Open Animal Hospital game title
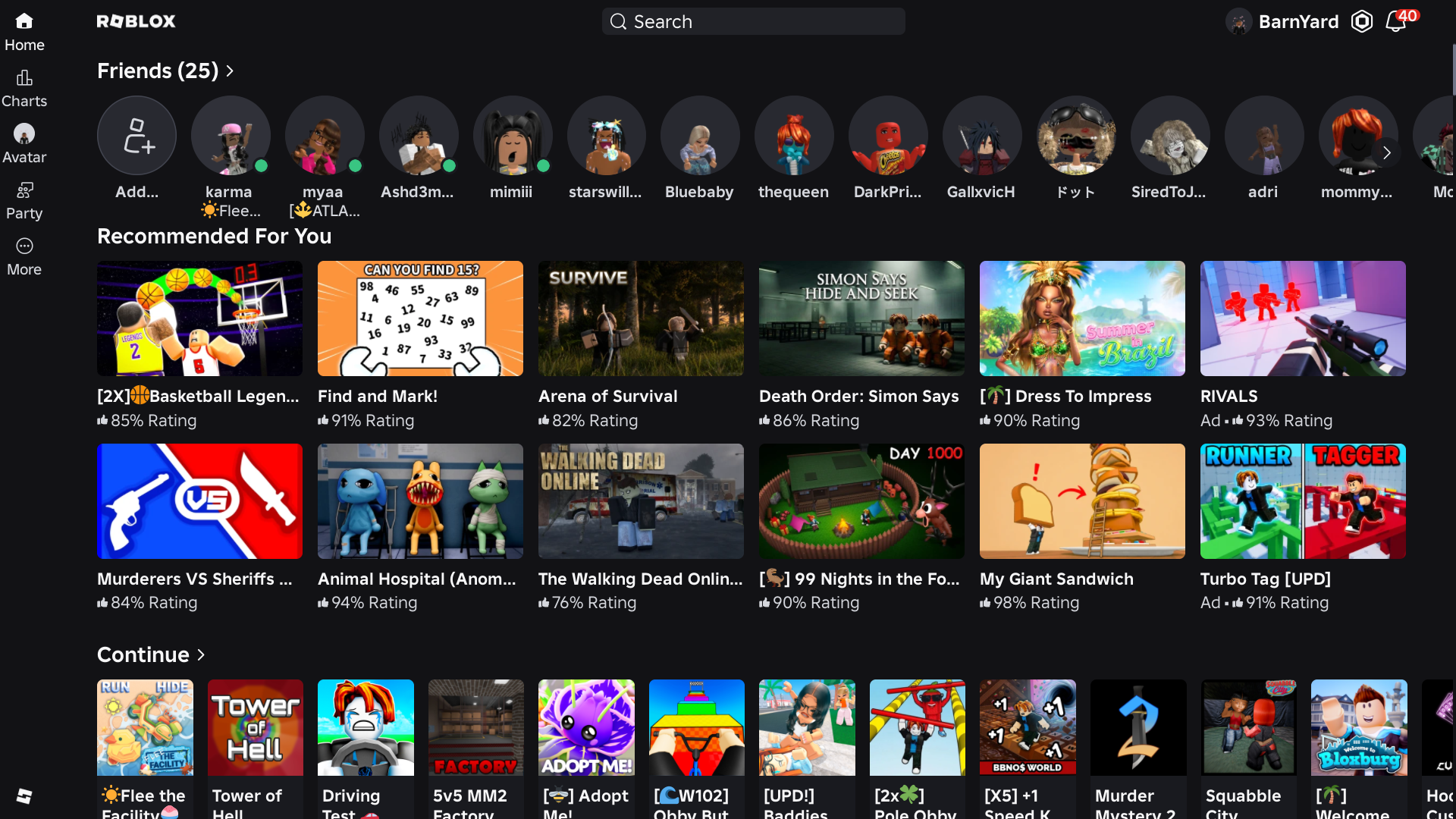1456x819 pixels. [417, 579]
